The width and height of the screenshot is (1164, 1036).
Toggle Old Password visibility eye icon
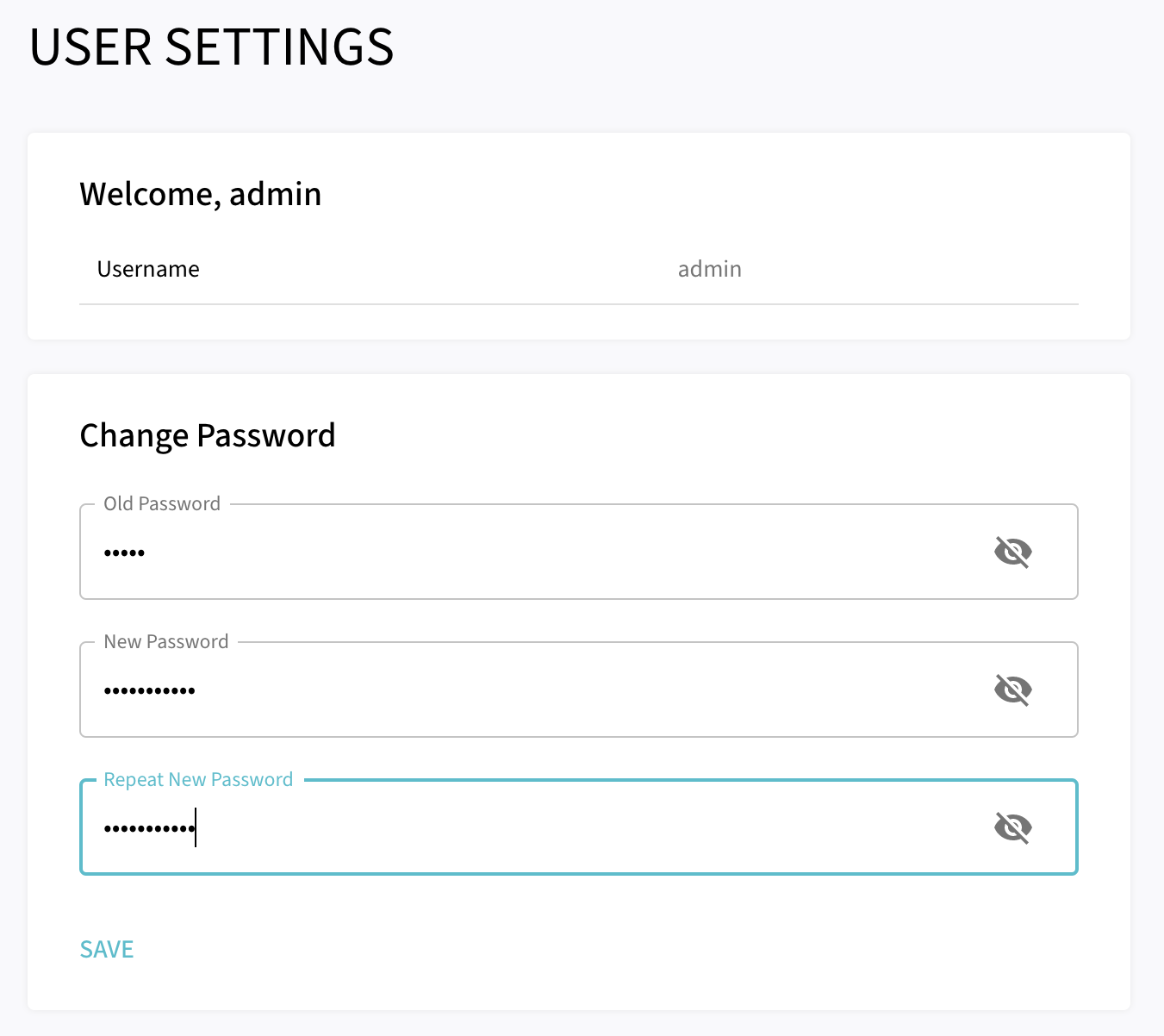pos(1012,552)
